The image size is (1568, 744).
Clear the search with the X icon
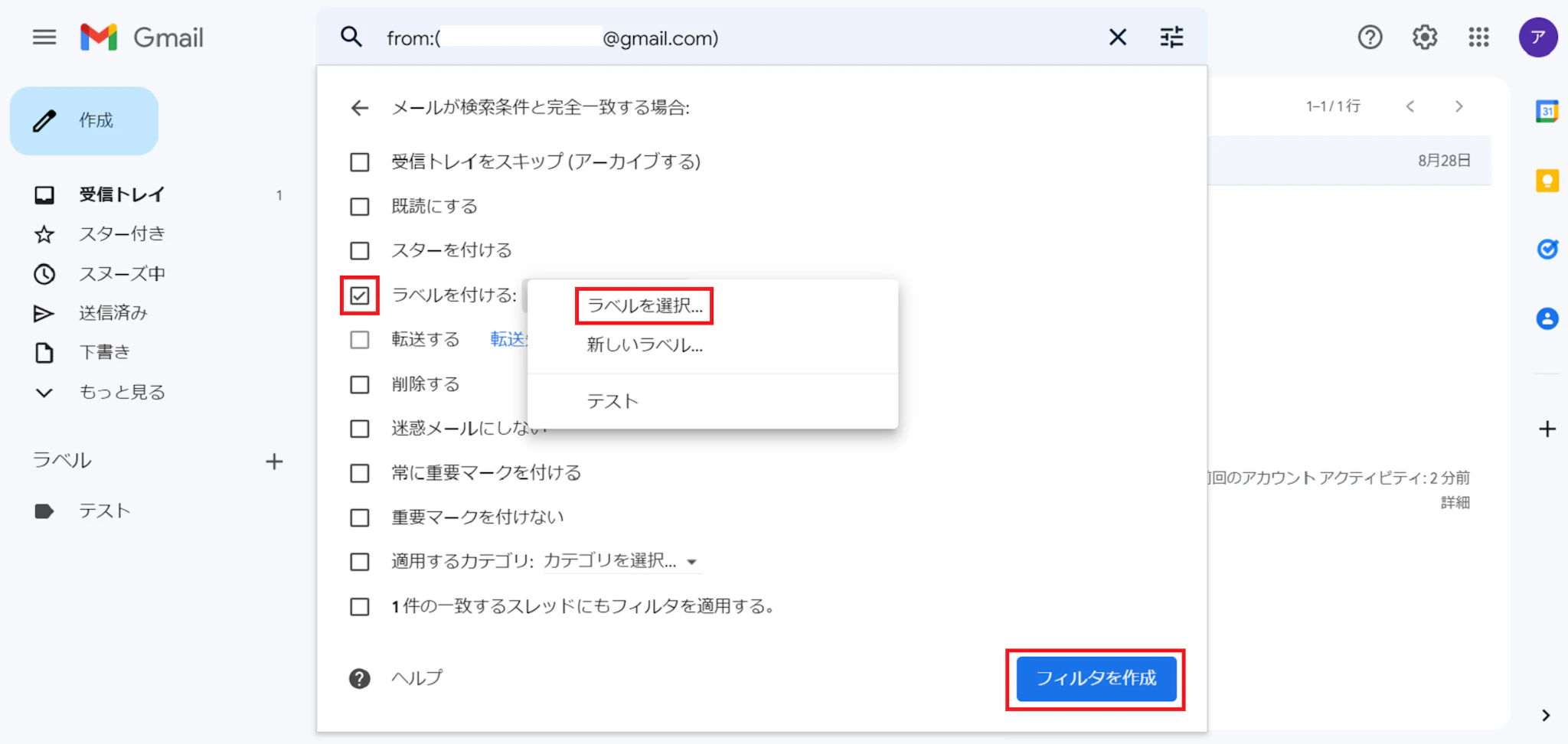[1117, 38]
